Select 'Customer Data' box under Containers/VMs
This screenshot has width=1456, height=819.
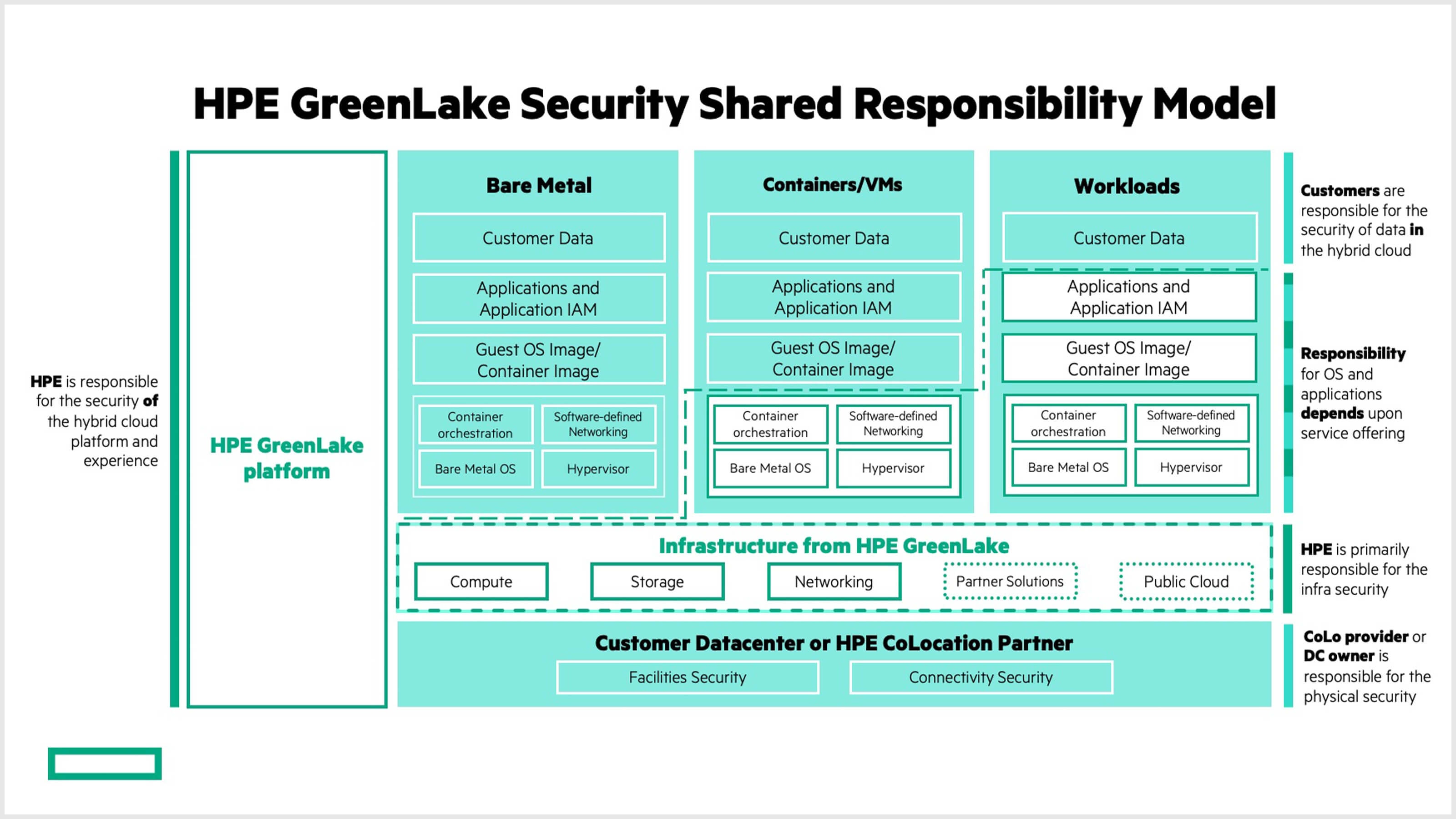pyautogui.click(x=834, y=238)
